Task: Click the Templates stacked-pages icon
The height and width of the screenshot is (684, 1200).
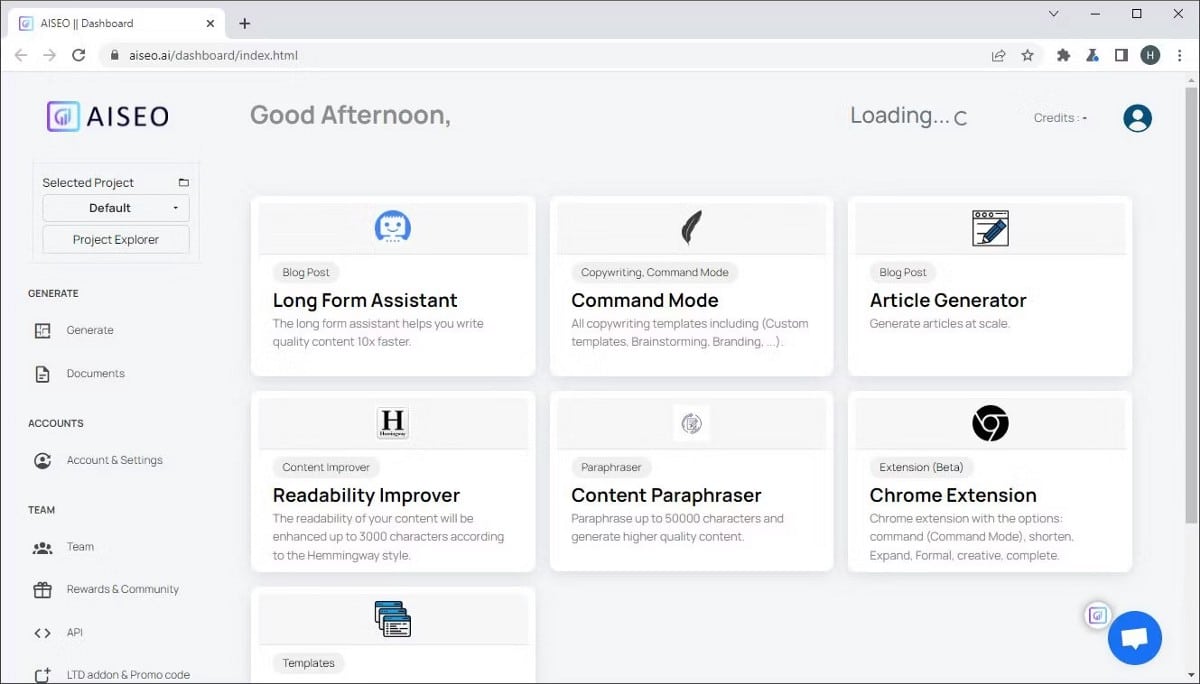Action: 392,618
